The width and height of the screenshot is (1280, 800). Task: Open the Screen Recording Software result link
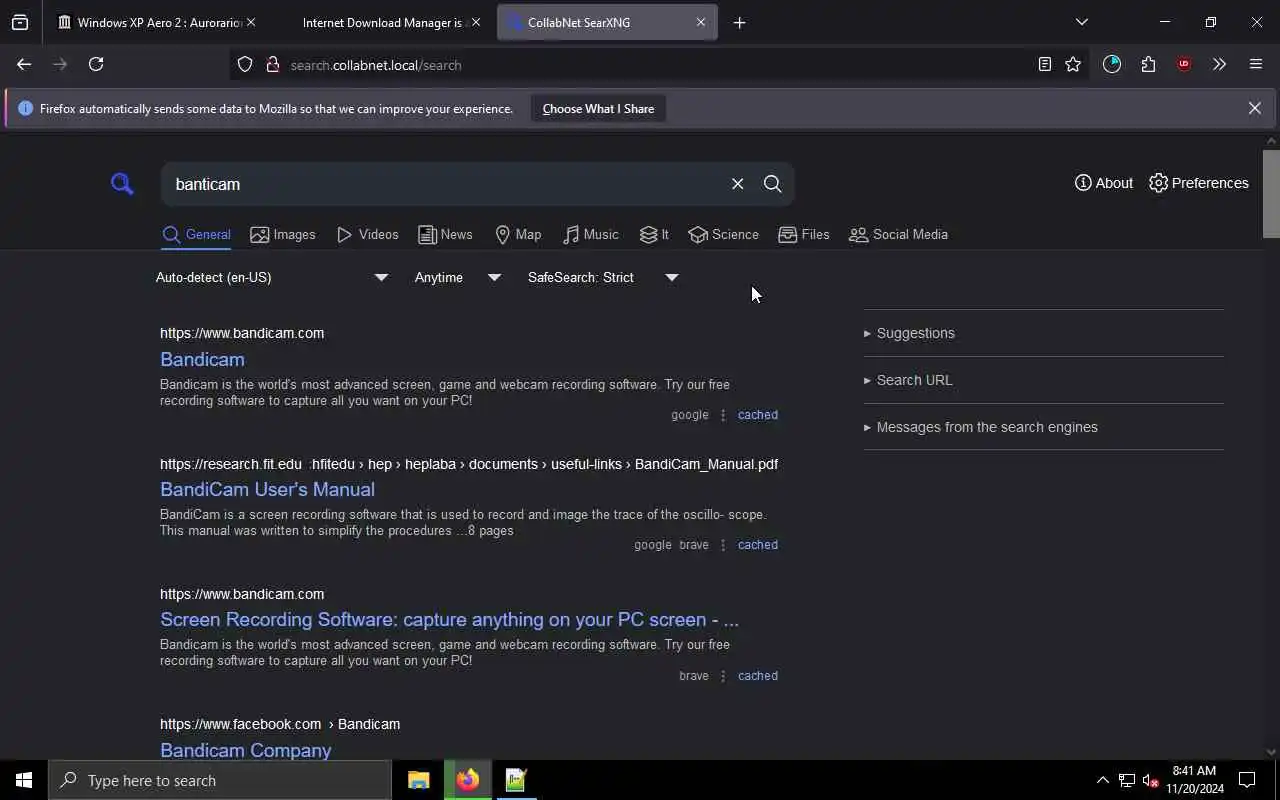(449, 619)
